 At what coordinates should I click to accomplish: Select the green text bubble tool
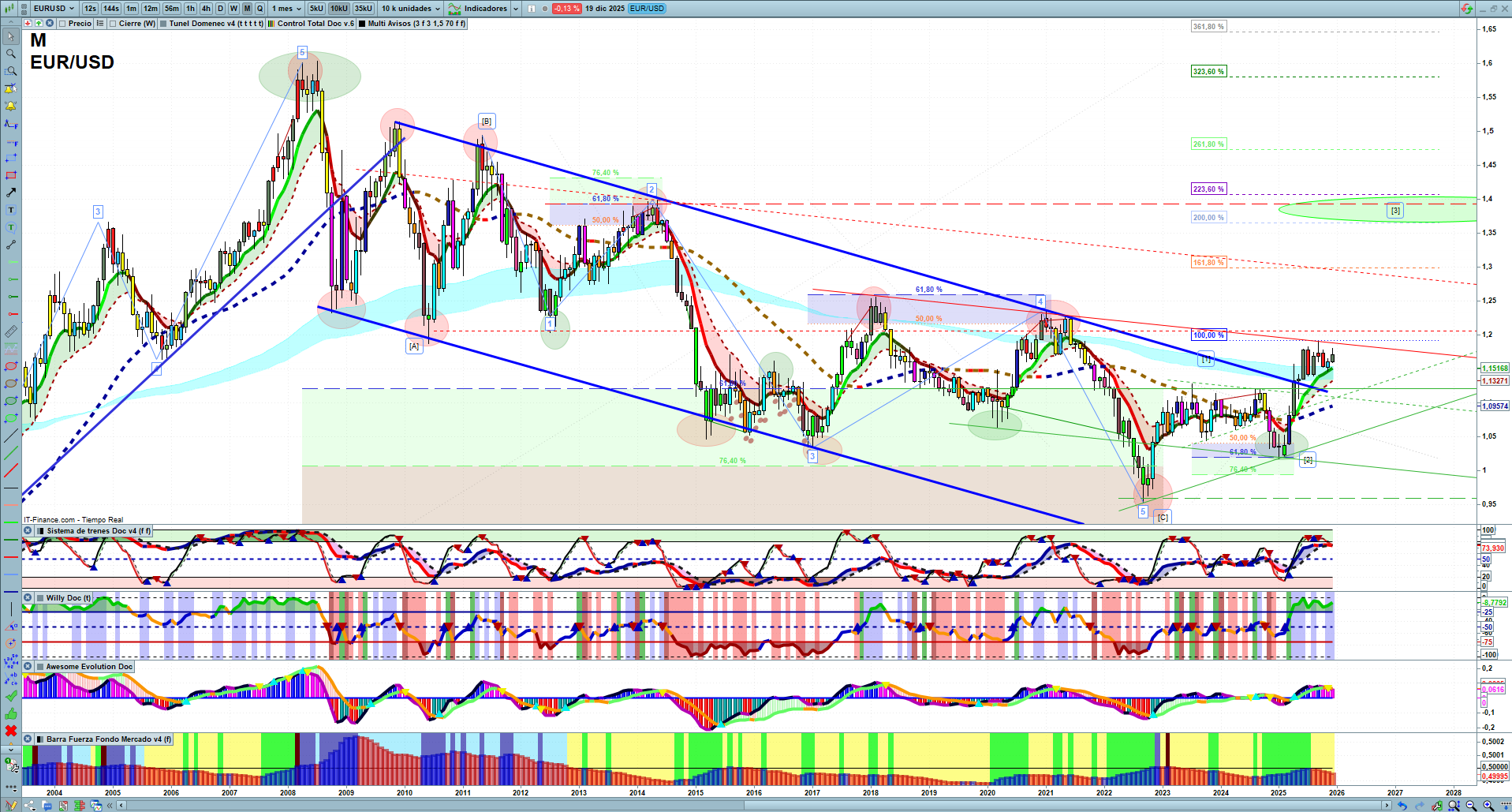click(10, 227)
